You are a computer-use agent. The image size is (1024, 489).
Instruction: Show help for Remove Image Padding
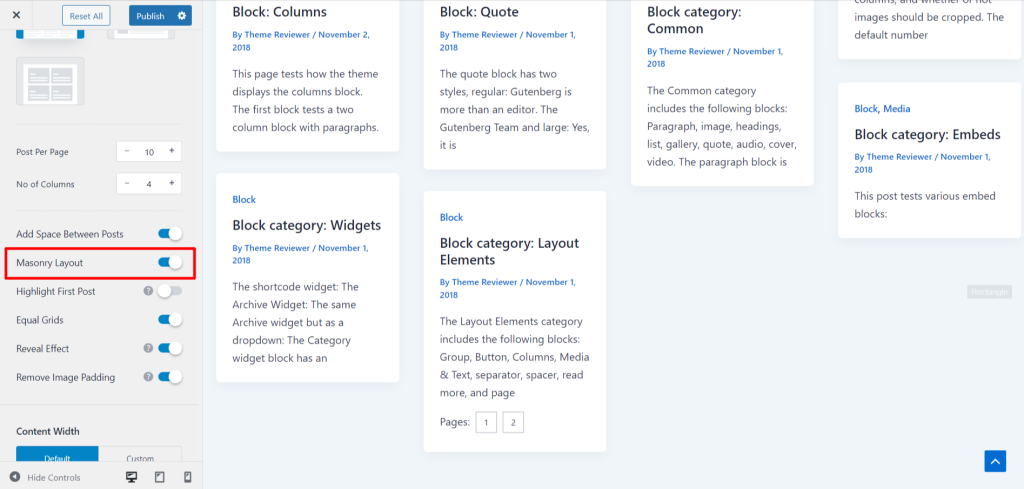148,377
